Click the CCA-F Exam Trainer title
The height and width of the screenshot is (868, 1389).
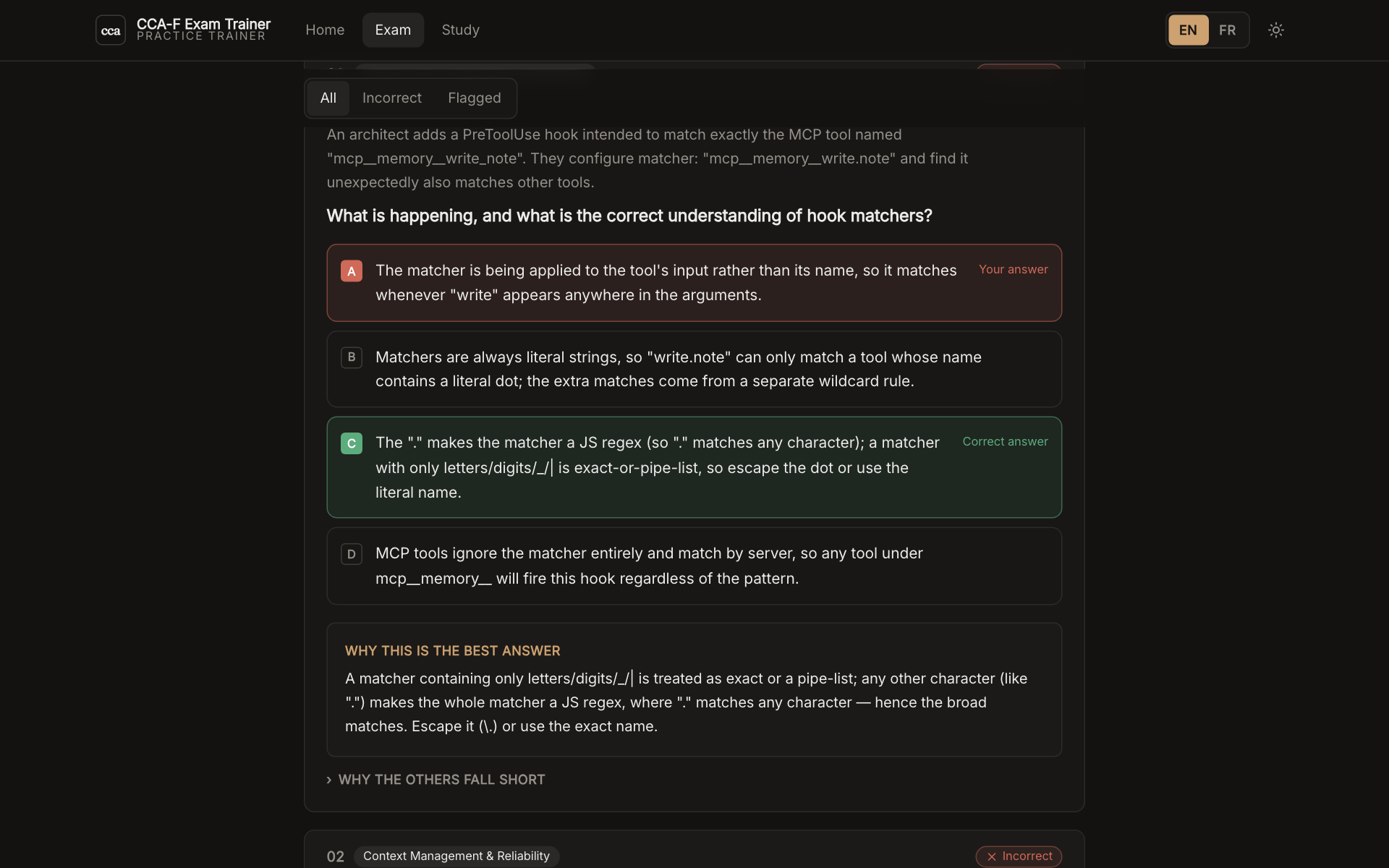point(204,24)
